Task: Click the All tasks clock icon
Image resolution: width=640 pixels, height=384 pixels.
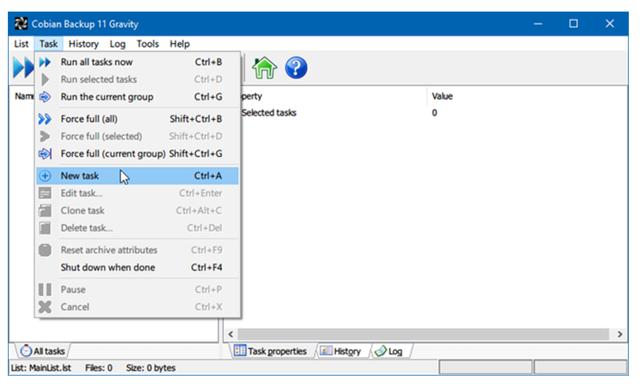Action: click(x=26, y=351)
